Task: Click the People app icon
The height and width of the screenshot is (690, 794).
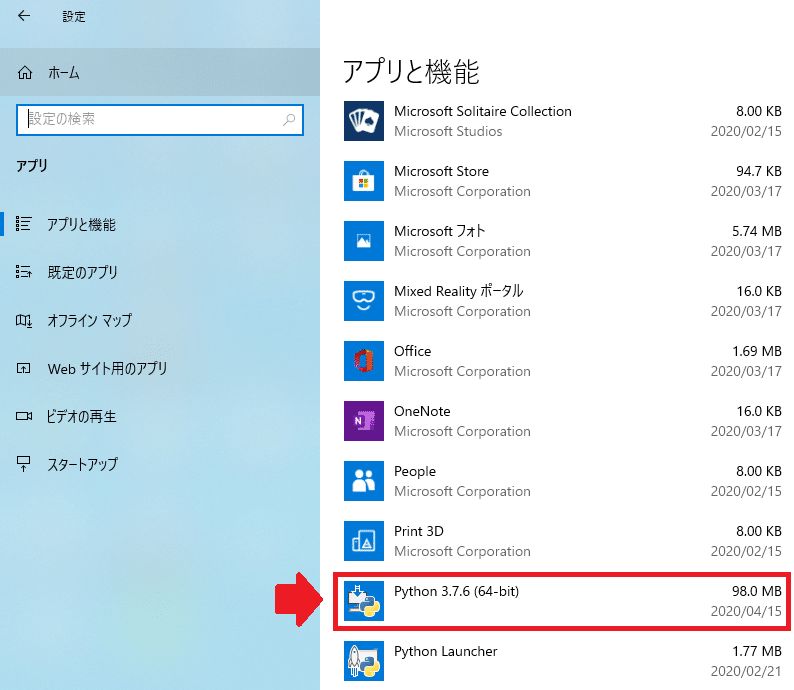Action: pyautogui.click(x=364, y=480)
